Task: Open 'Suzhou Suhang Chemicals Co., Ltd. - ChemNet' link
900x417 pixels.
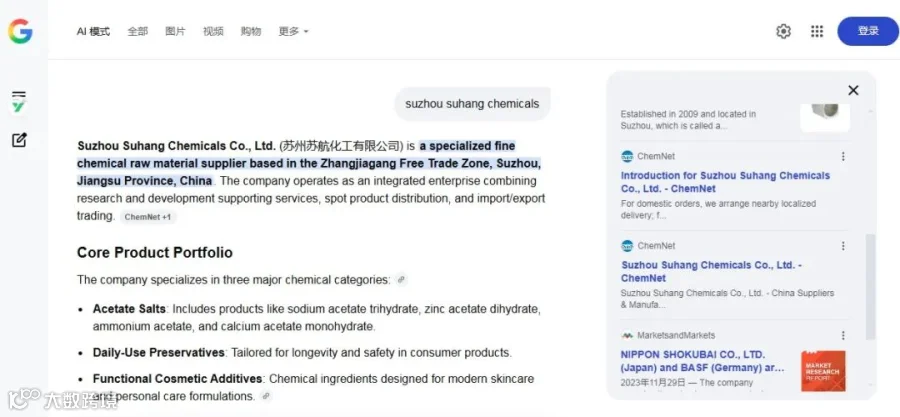Action: [x=711, y=271]
